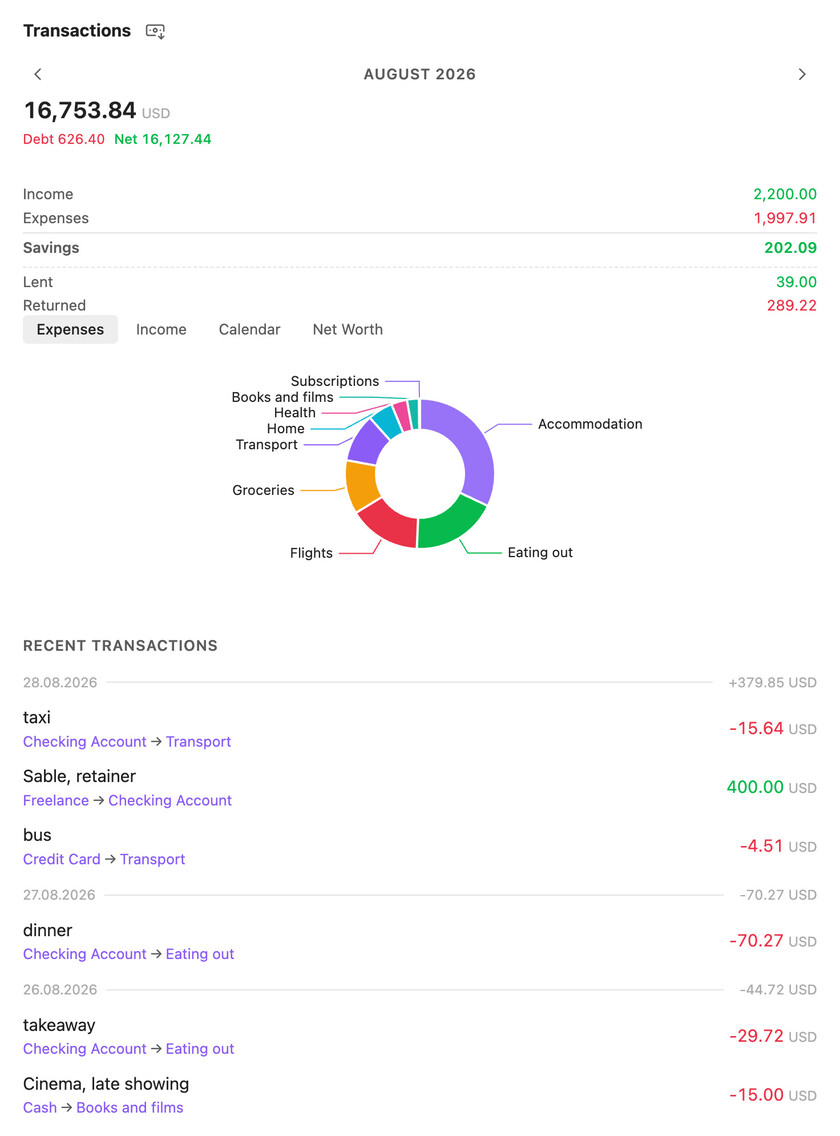Open Checking Account link in takeaway row
The height and width of the screenshot is (1136, 840).
click(85, 1049)
